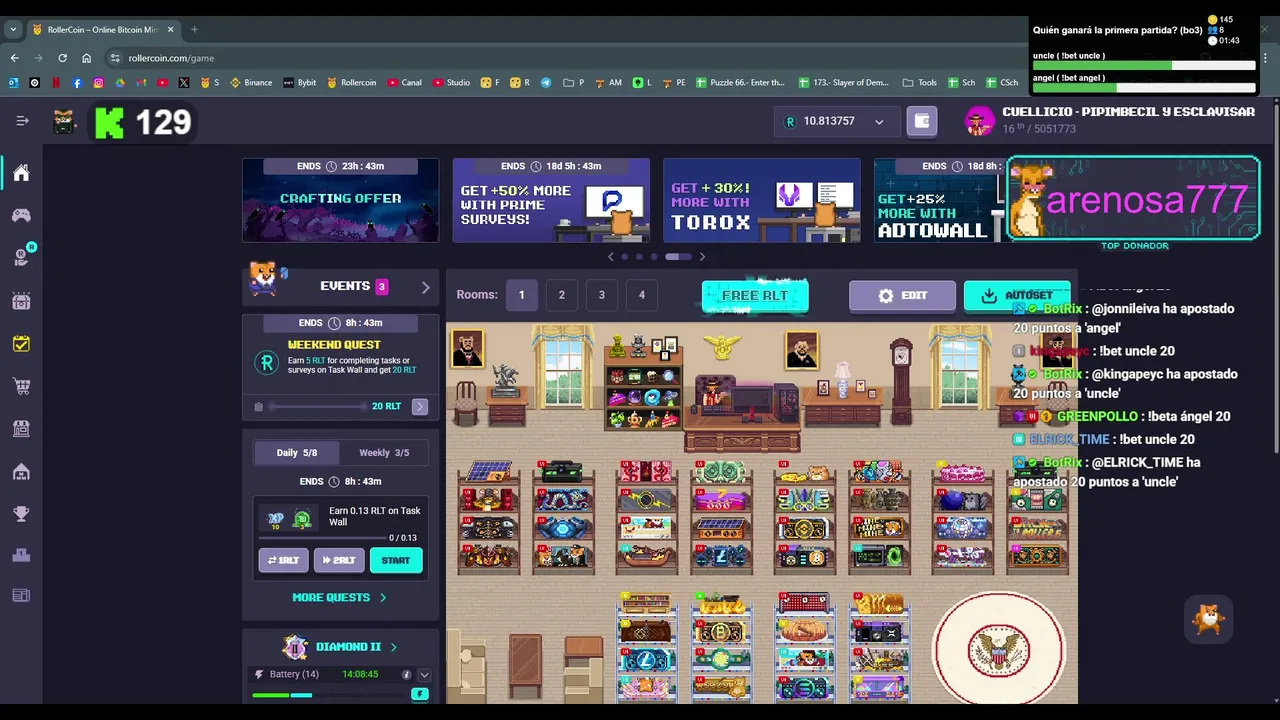Expand the Weekend Quest reward arrow

(420, 407)
